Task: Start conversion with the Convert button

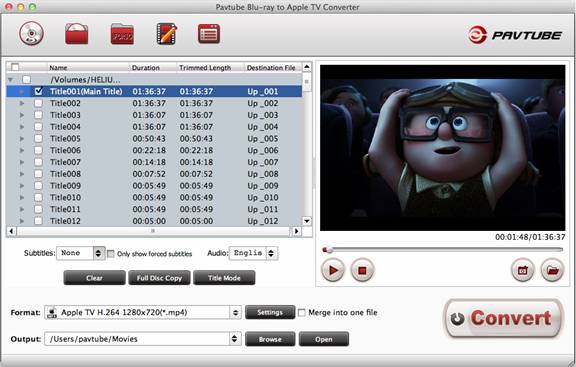Action: [503, 318]
